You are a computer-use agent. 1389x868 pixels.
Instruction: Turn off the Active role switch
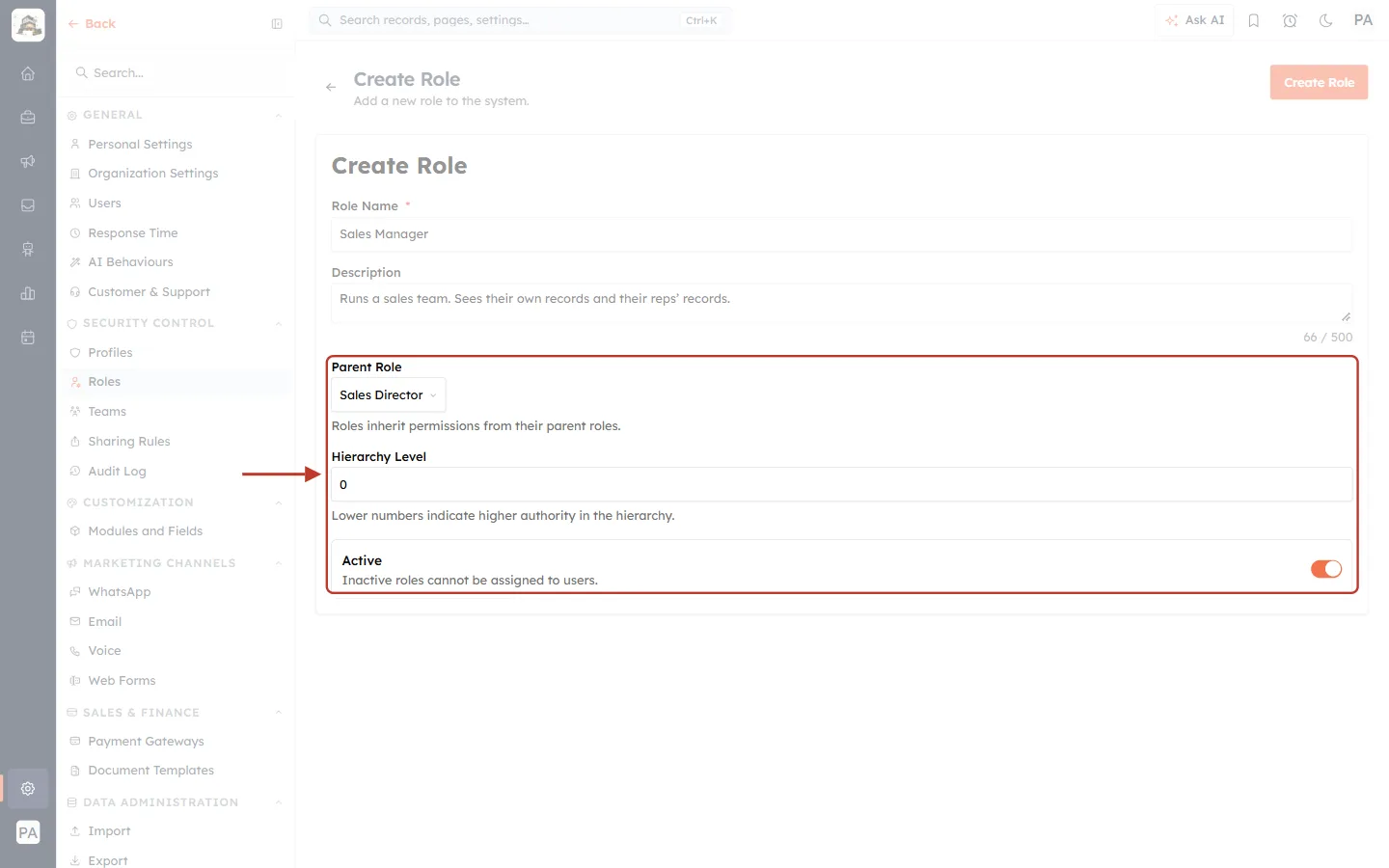[1326, 569]
